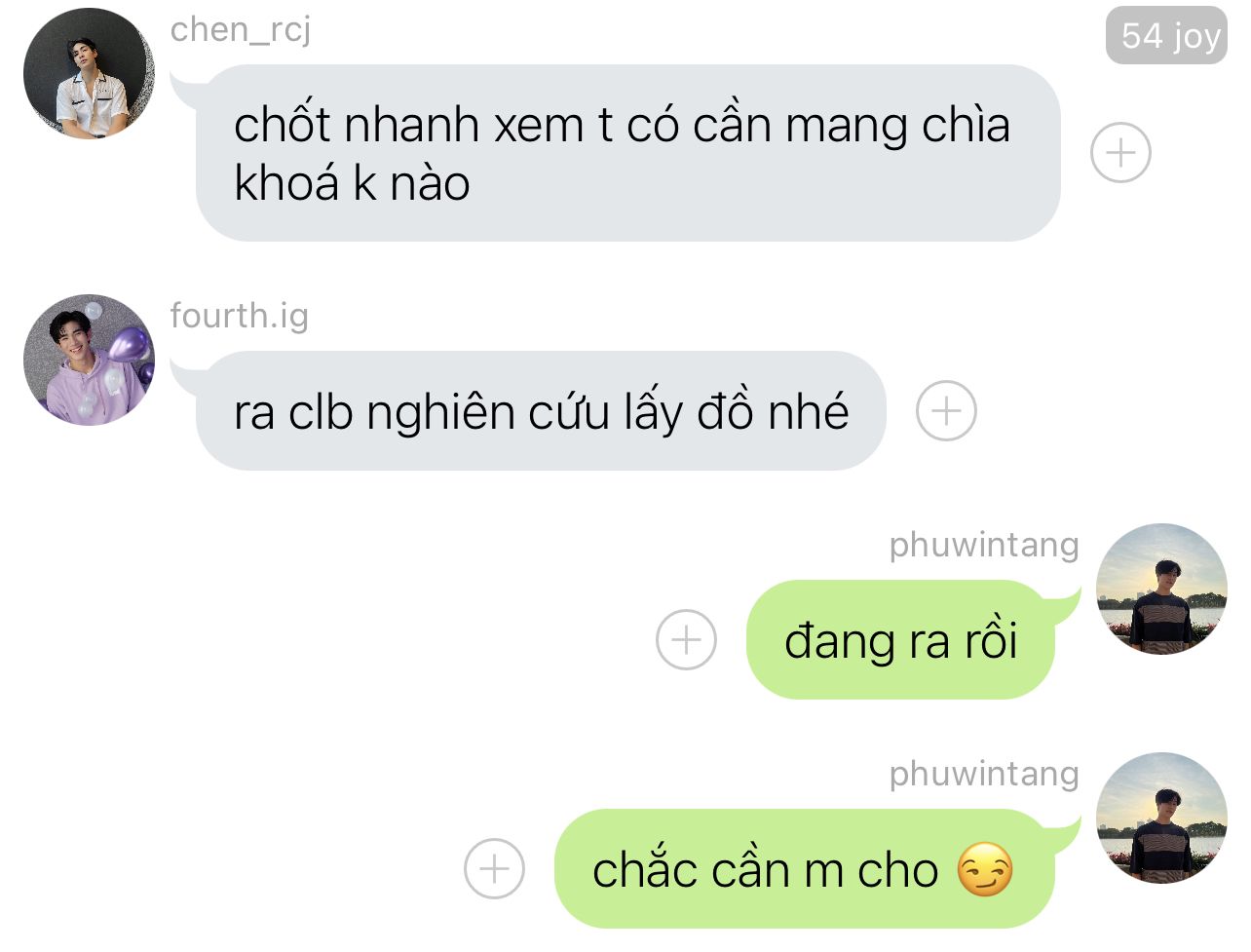Select the fourth.ig username label

[239, 316]
